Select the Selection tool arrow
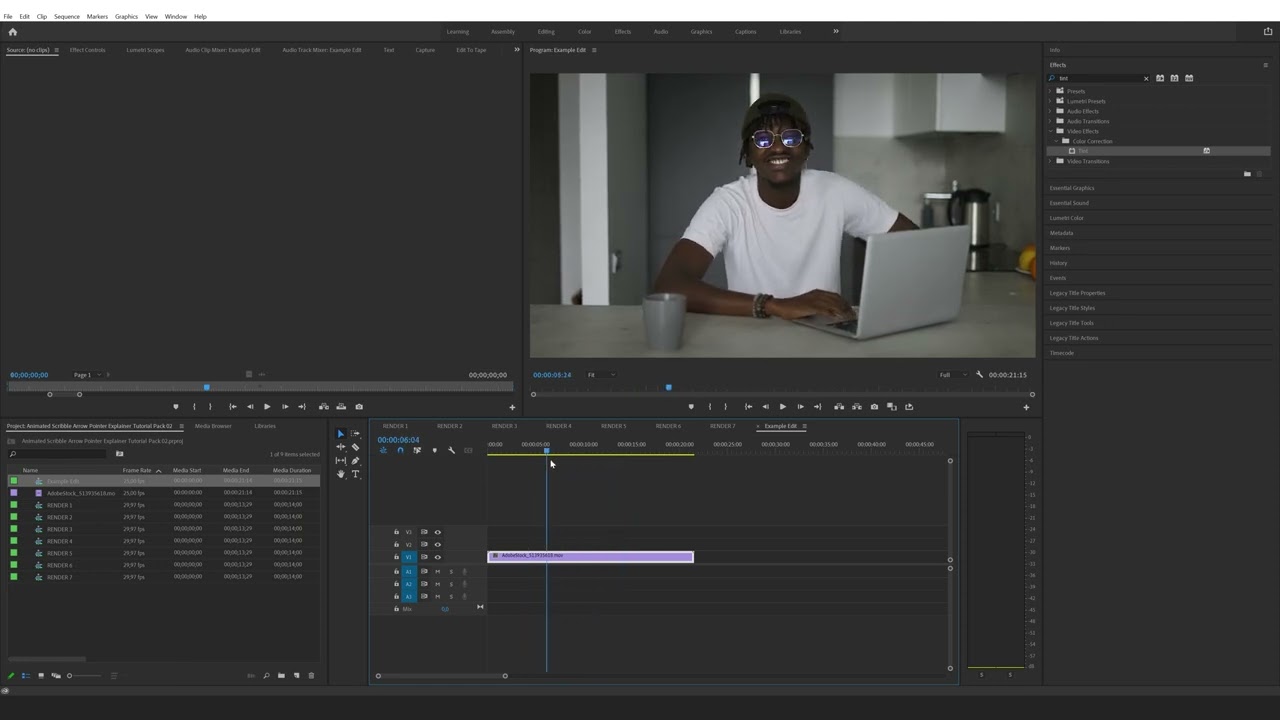This screenshot has width=1280, height=720. coord(340,434)
